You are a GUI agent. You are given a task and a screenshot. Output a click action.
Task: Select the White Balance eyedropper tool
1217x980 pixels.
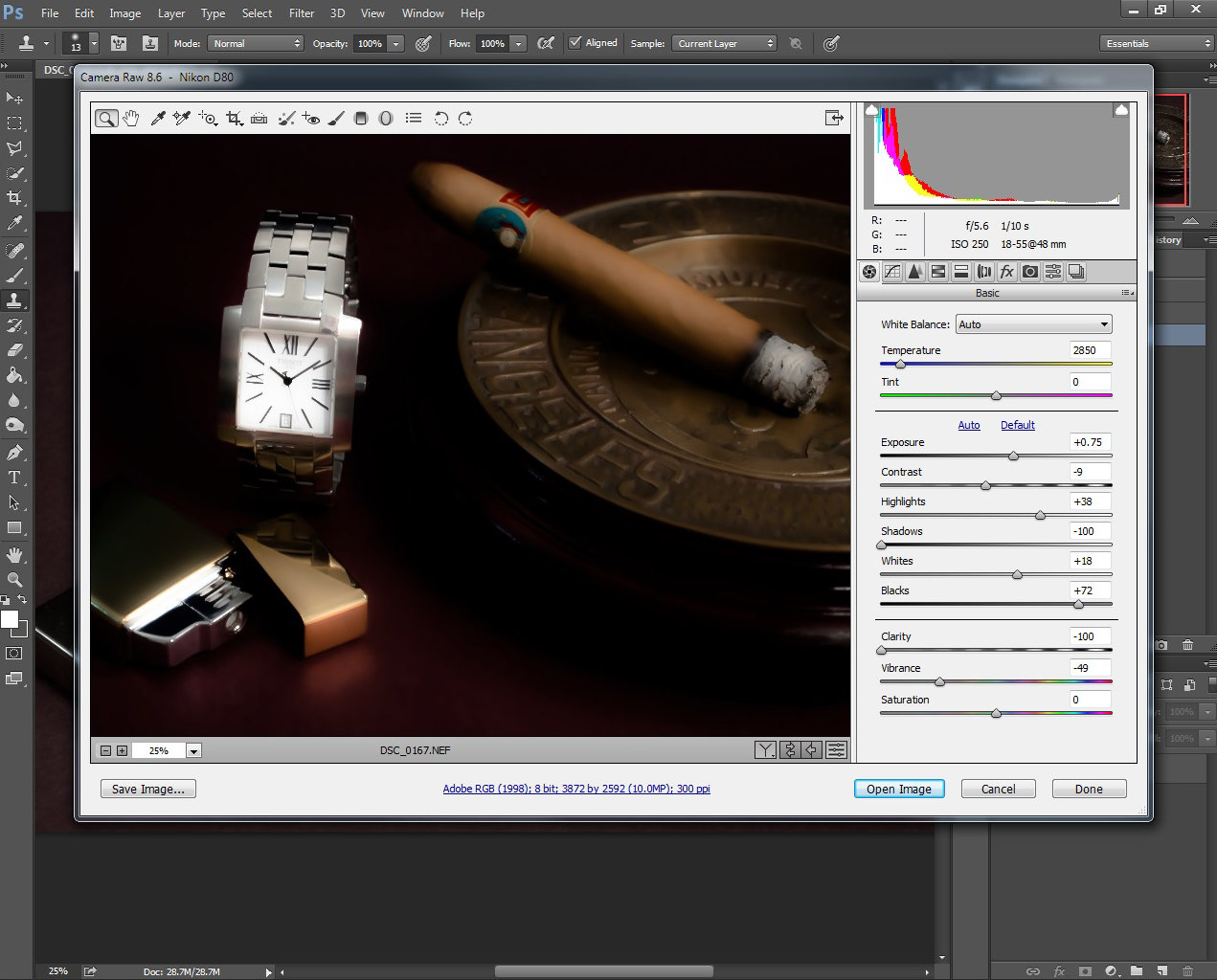pyautogui.click(x=158, y=119)
